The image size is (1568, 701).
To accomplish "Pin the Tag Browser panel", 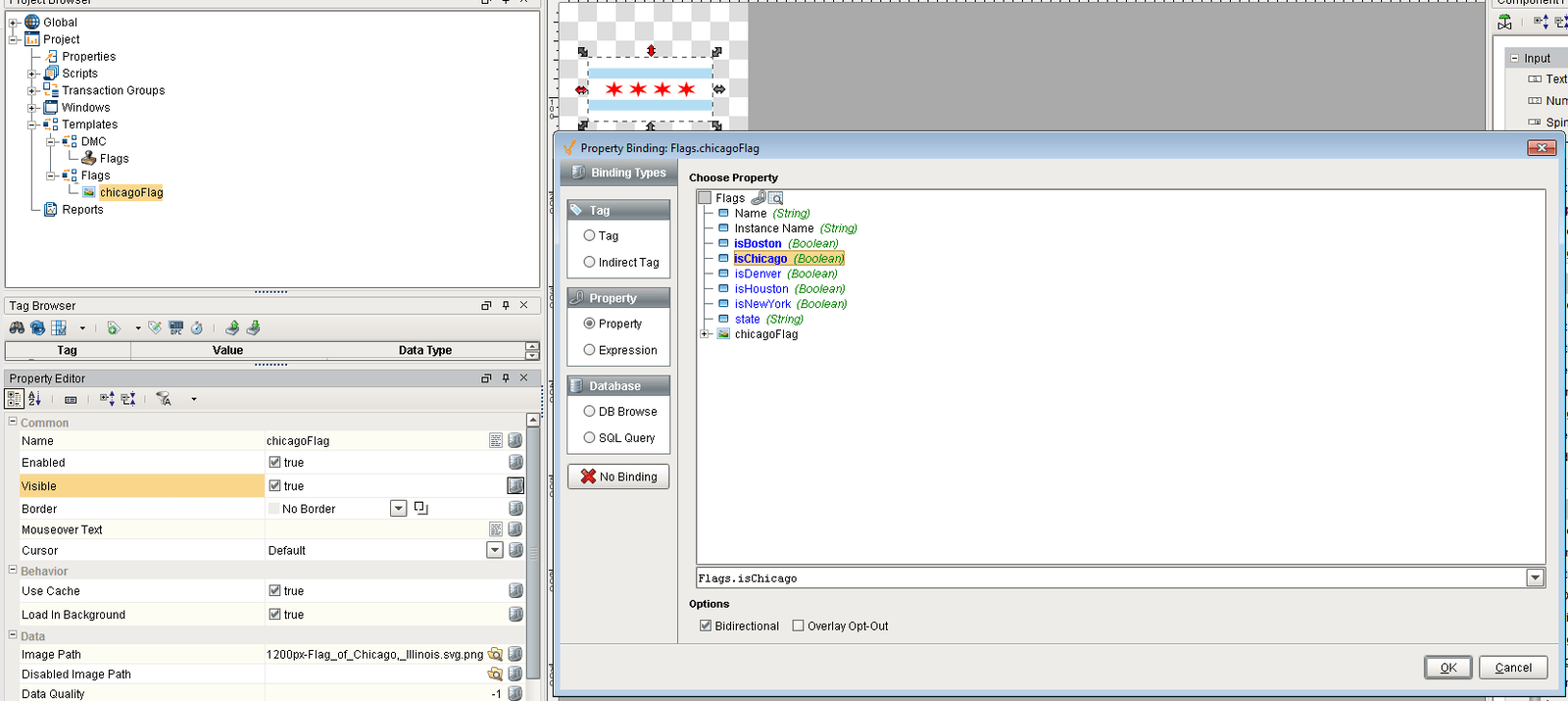I will [x=506, y=306].
